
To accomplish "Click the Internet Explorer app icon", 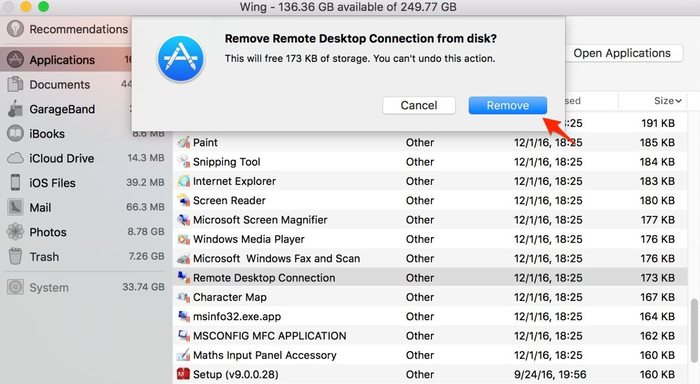I will tap(183, 181).
